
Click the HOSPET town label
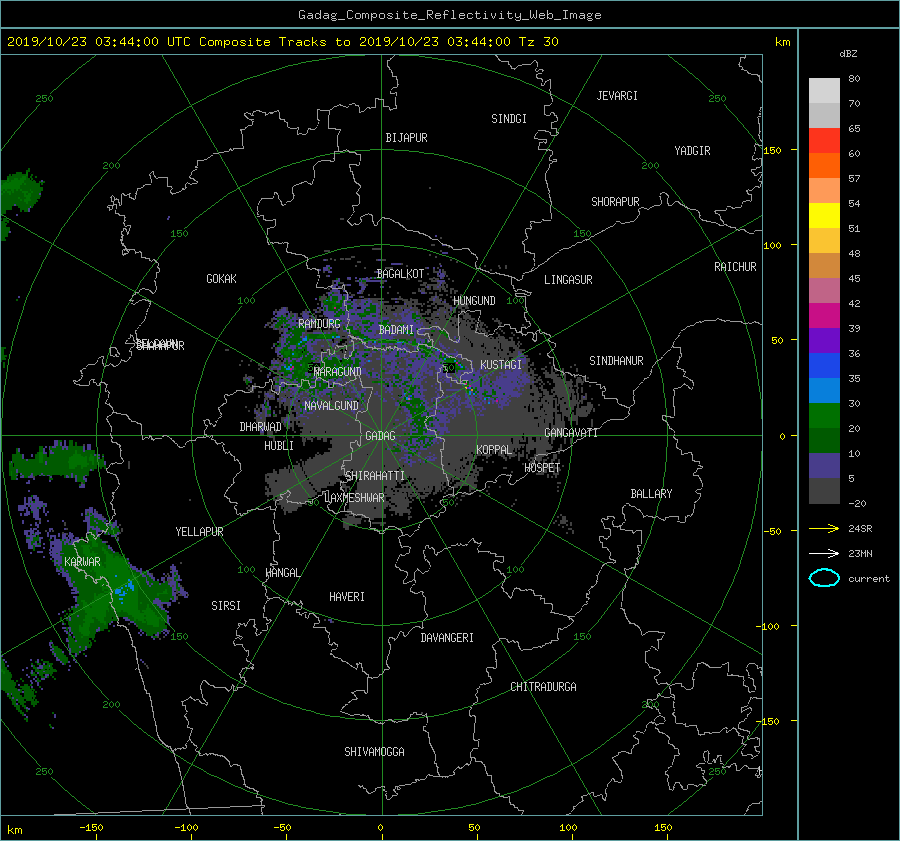pyautogui.click(x=542, y=468)
